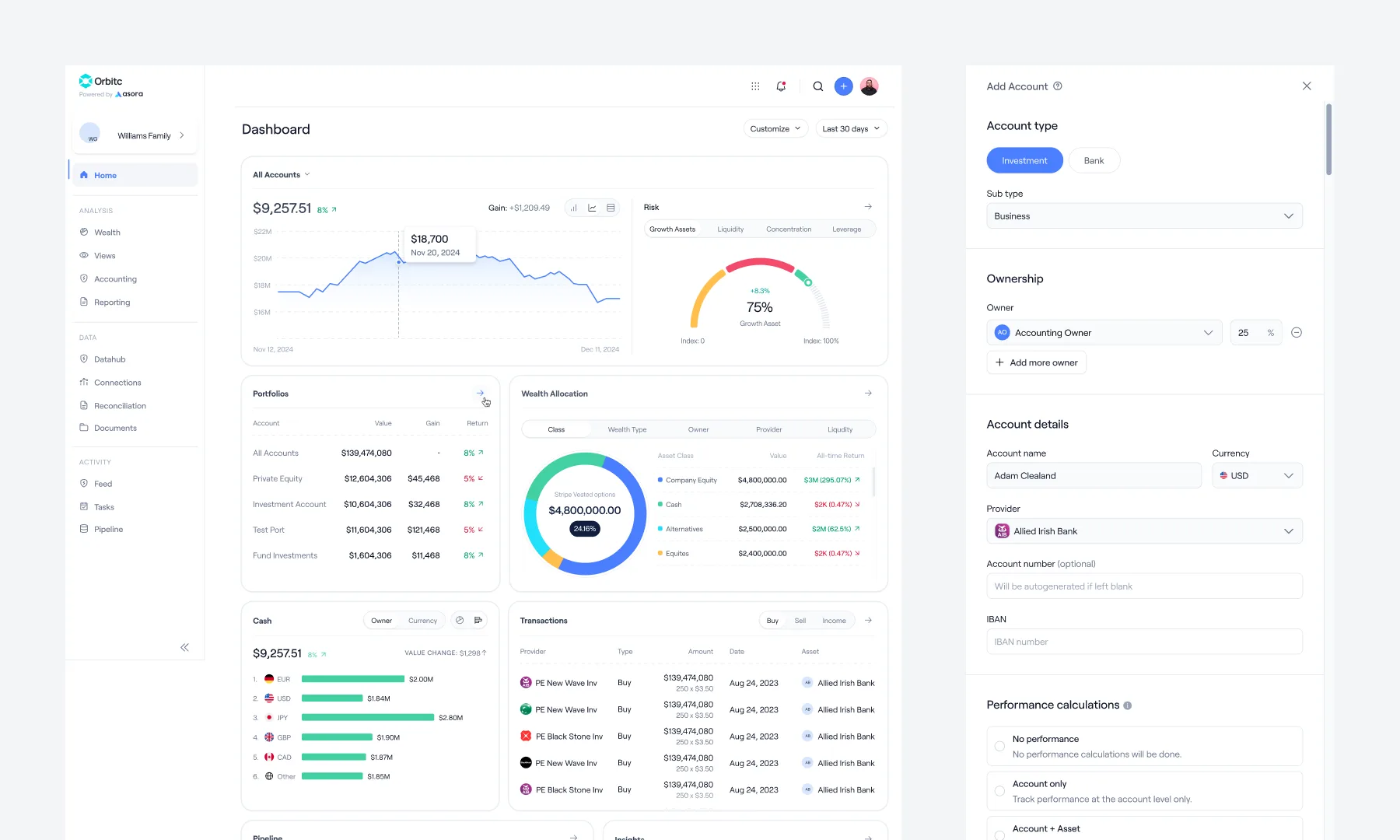Open Allied Irish Bank Provider dropdown

point(1144,531)
